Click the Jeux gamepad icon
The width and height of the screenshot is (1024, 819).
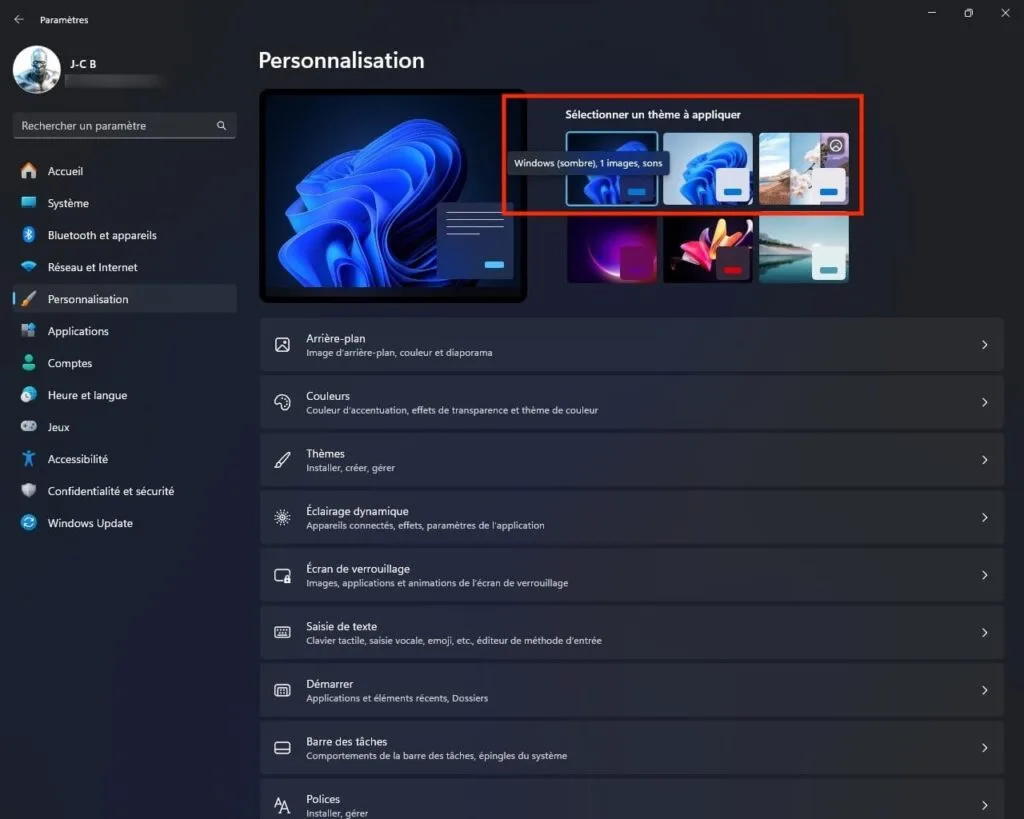(29, 426)
